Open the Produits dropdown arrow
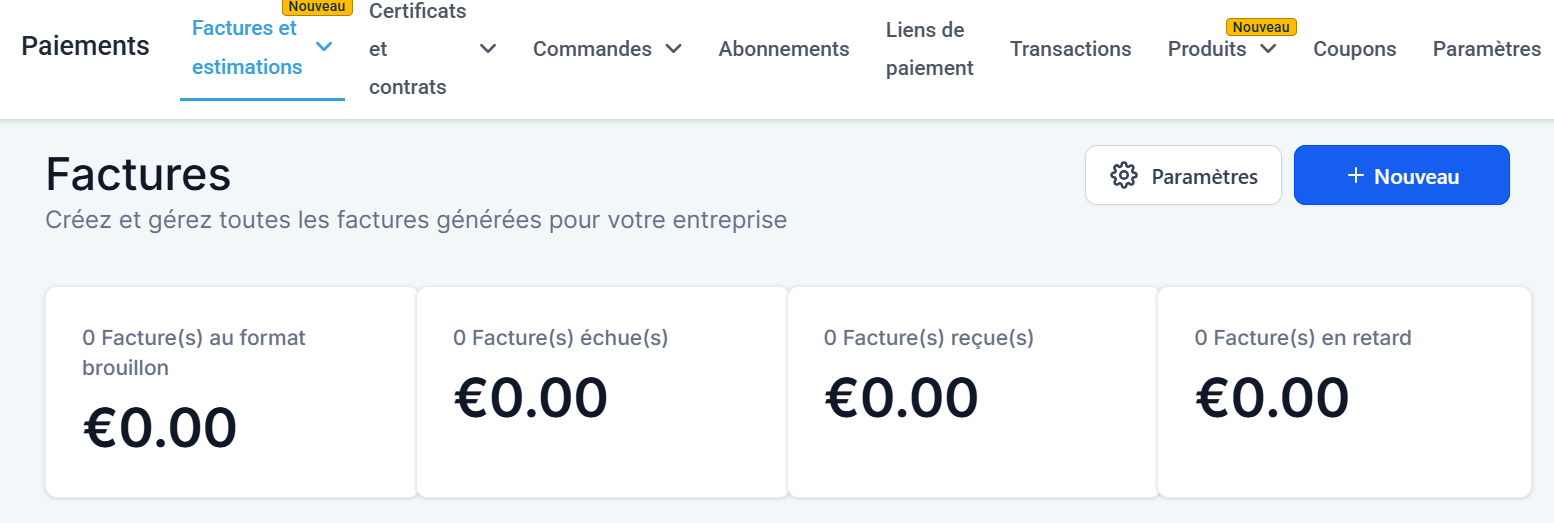This screenshot has width=1554, height=523. (x=1268, y=48)
